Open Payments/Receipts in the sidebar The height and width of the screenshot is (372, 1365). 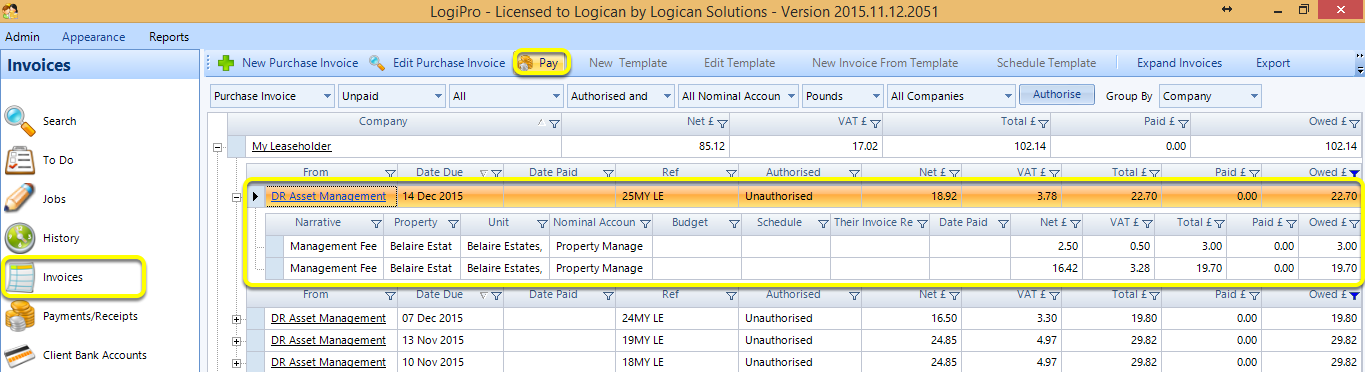(x=90, y=316)
